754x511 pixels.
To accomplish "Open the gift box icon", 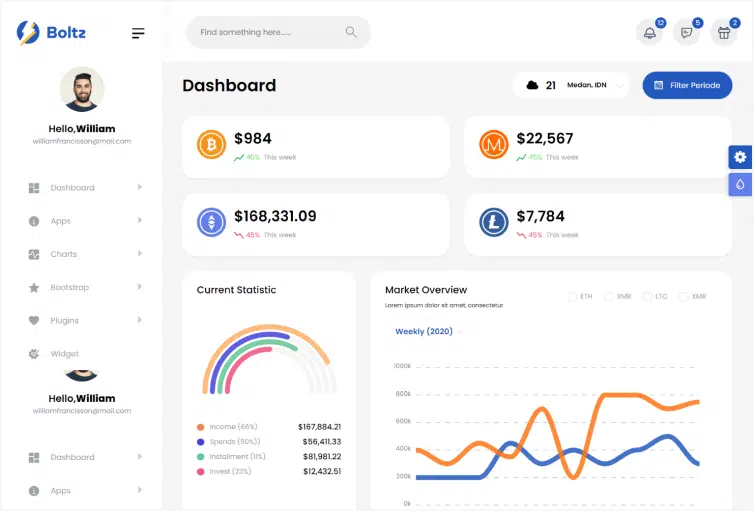I will [x=724, y=33].
